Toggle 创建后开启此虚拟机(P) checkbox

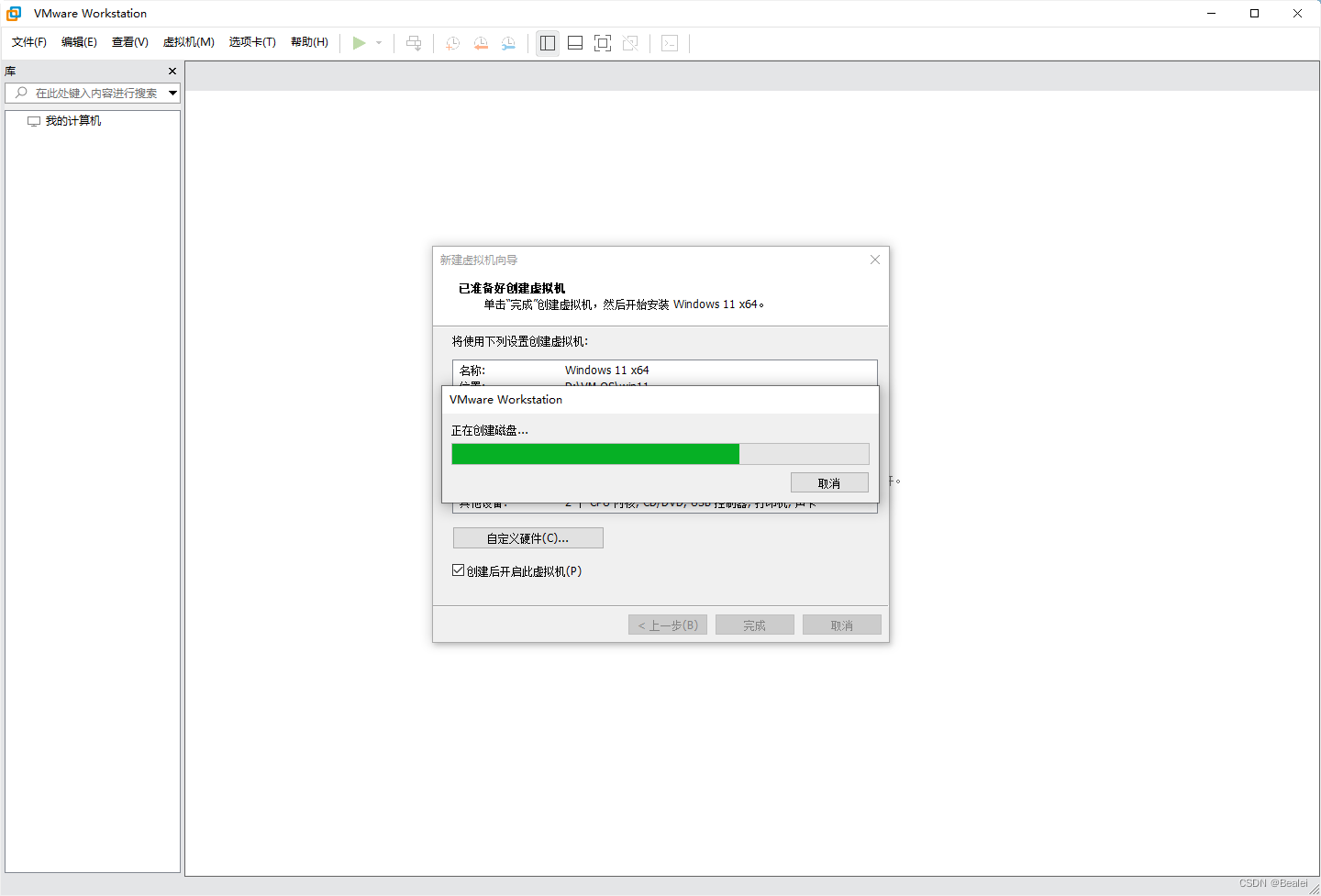click(x=458, y=570)
